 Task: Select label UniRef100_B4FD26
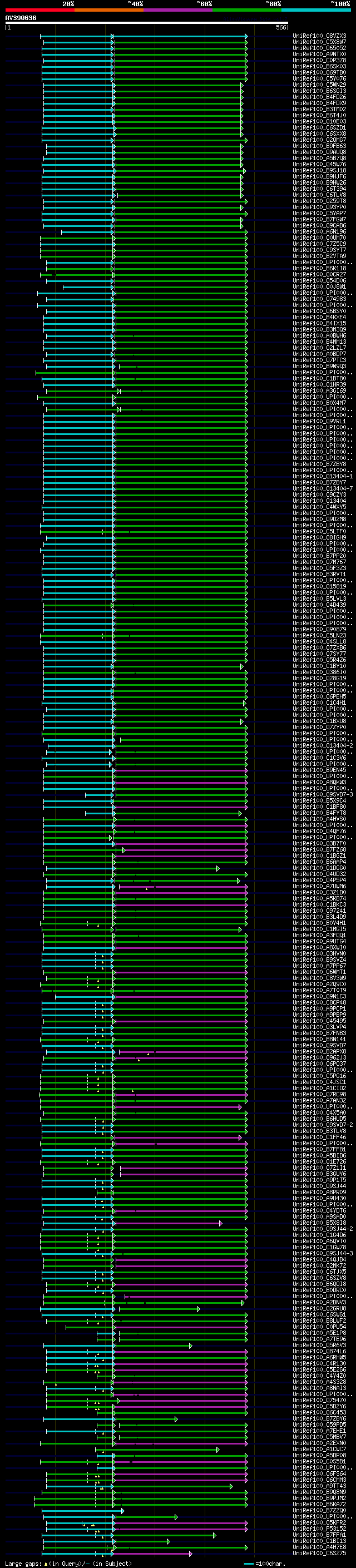(x=319, y=97)
